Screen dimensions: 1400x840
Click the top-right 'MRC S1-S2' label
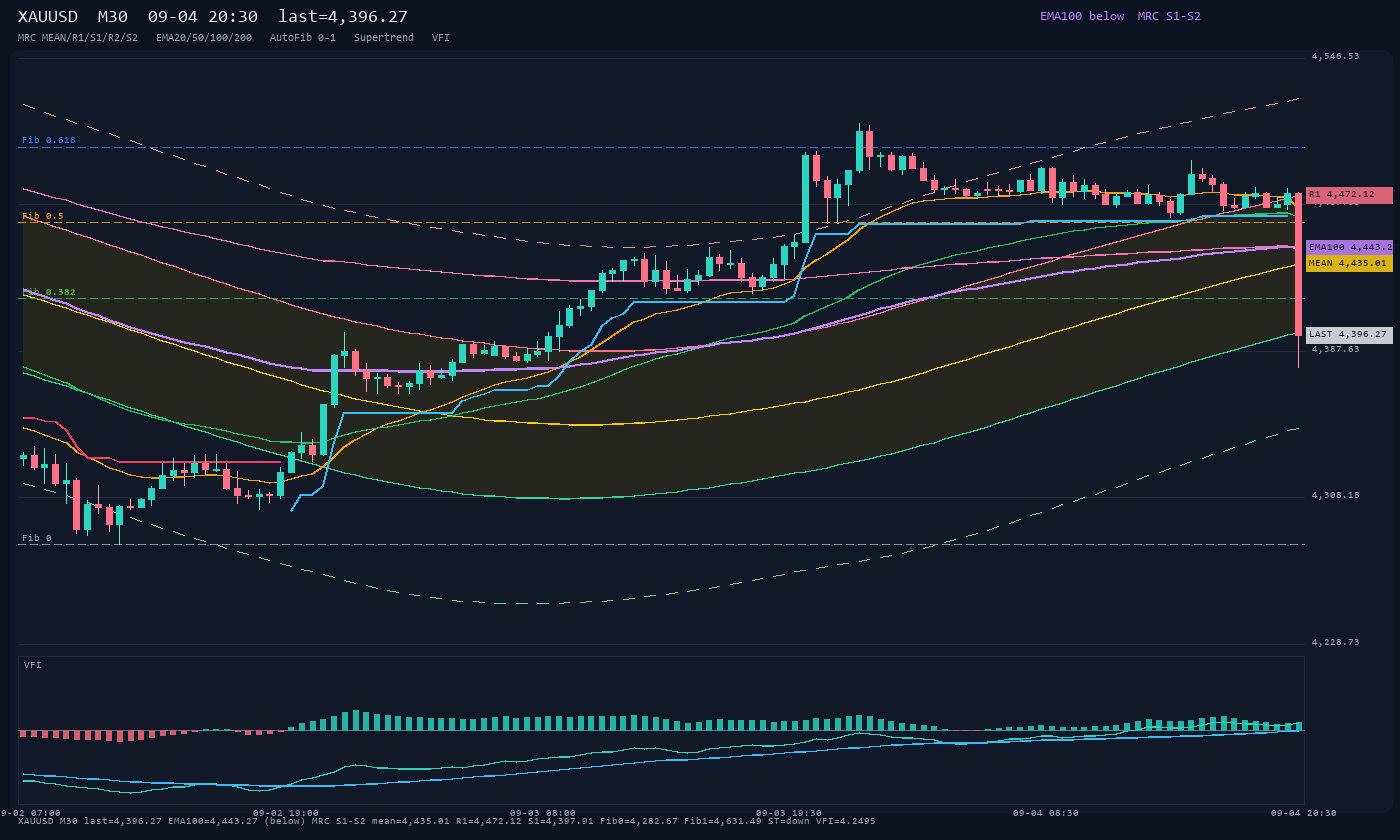[x=1169, y=16]
